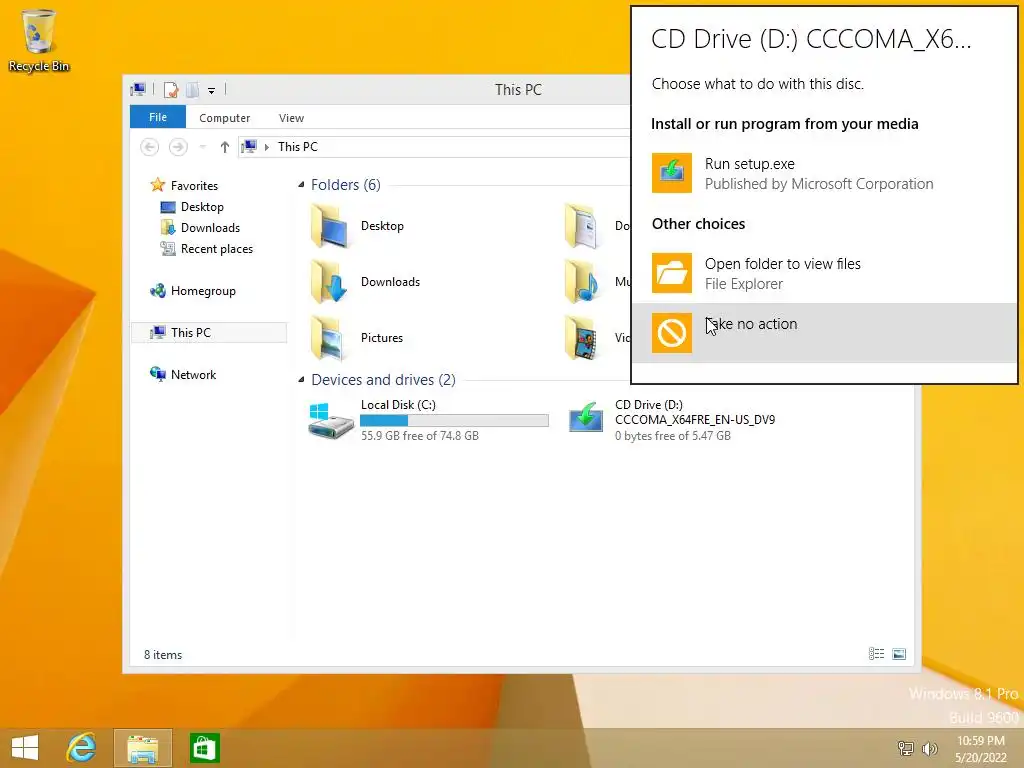Click the Forward navigation arrow
1024x768 pixels.
pos(178,147)
